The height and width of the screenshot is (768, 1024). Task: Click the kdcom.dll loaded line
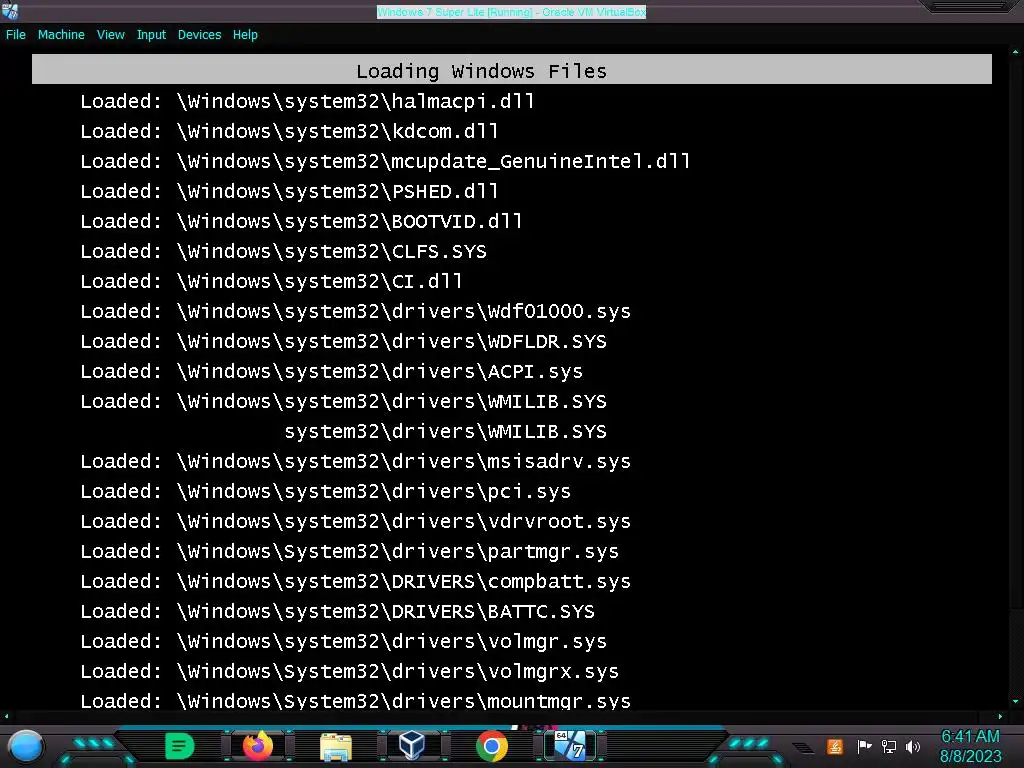289,132
